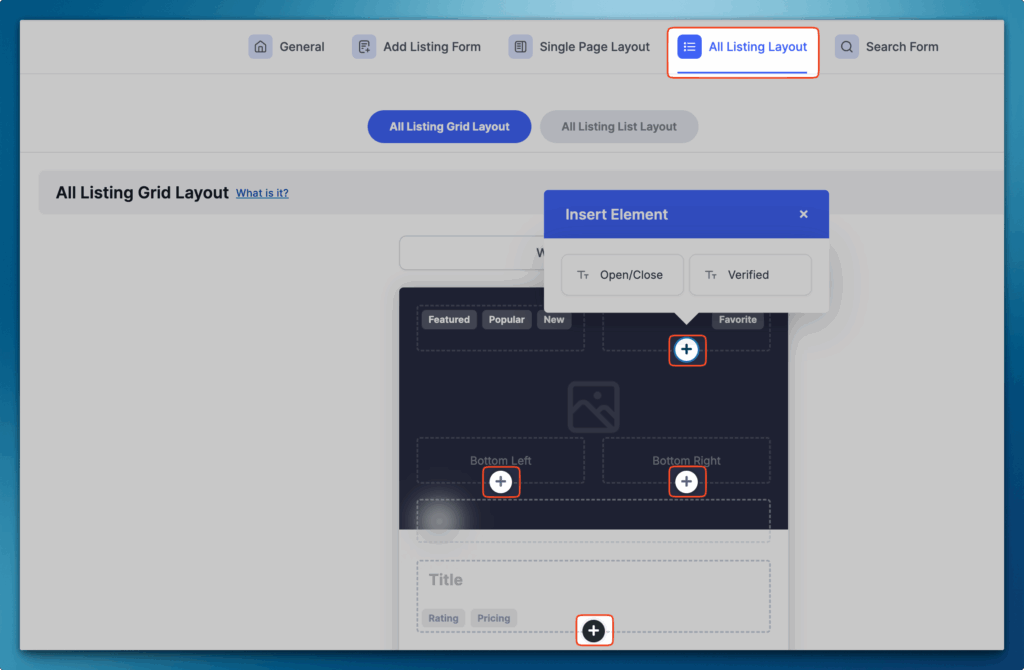Screen dimensions: 1024x670
Task: Click the plus icon under Bottom Left
Action: point(501,482)
